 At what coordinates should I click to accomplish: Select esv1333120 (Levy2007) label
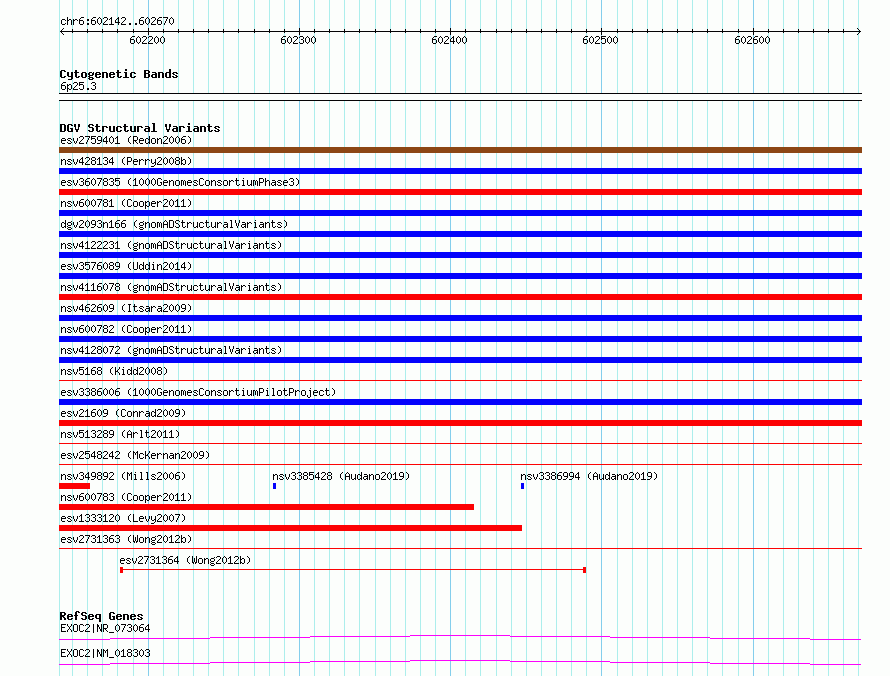tap(123, 518)
